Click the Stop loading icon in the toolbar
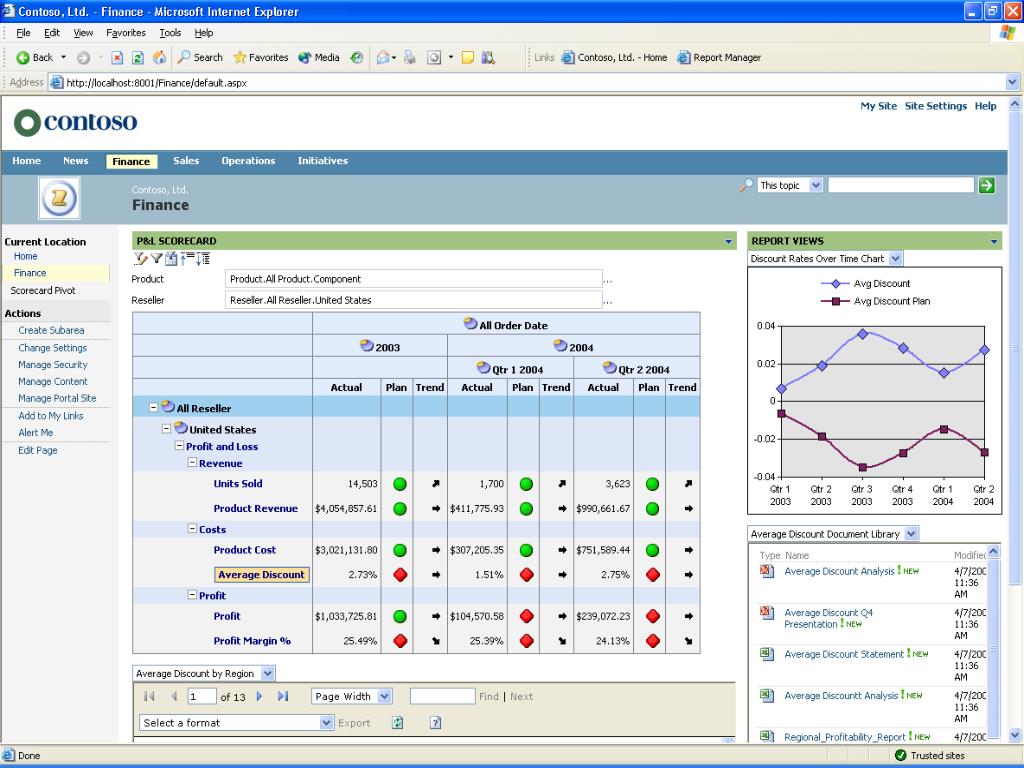 (117, 57)
